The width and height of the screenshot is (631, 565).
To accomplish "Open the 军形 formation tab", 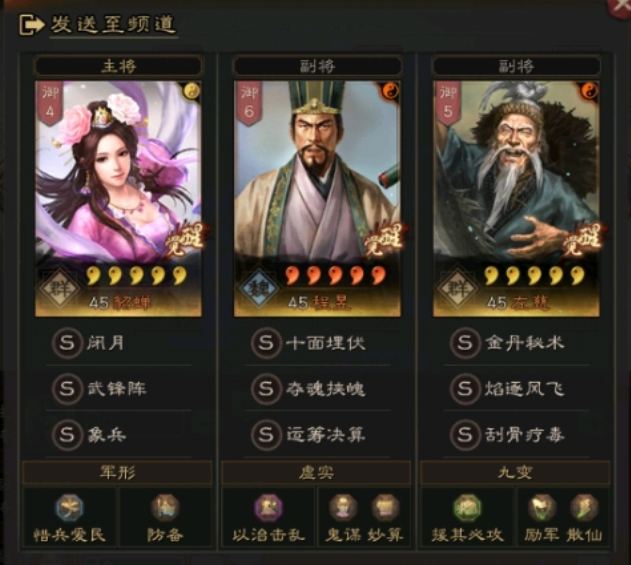I will 117,472.
